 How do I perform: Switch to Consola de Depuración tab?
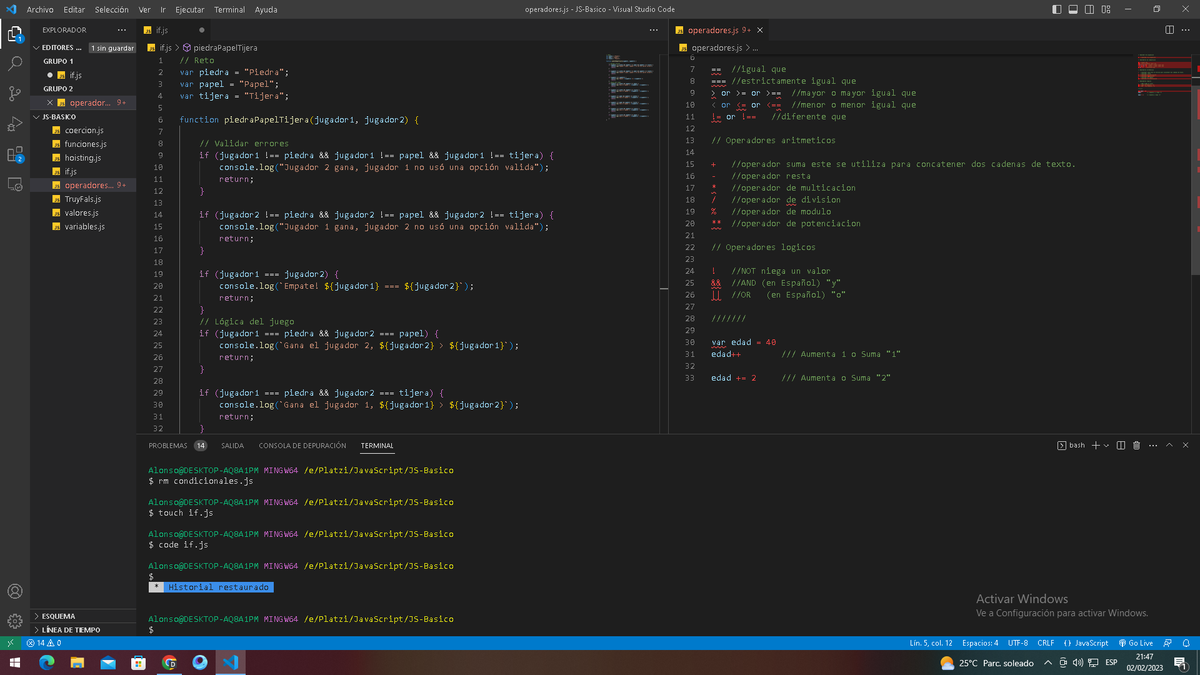(302, 445)
